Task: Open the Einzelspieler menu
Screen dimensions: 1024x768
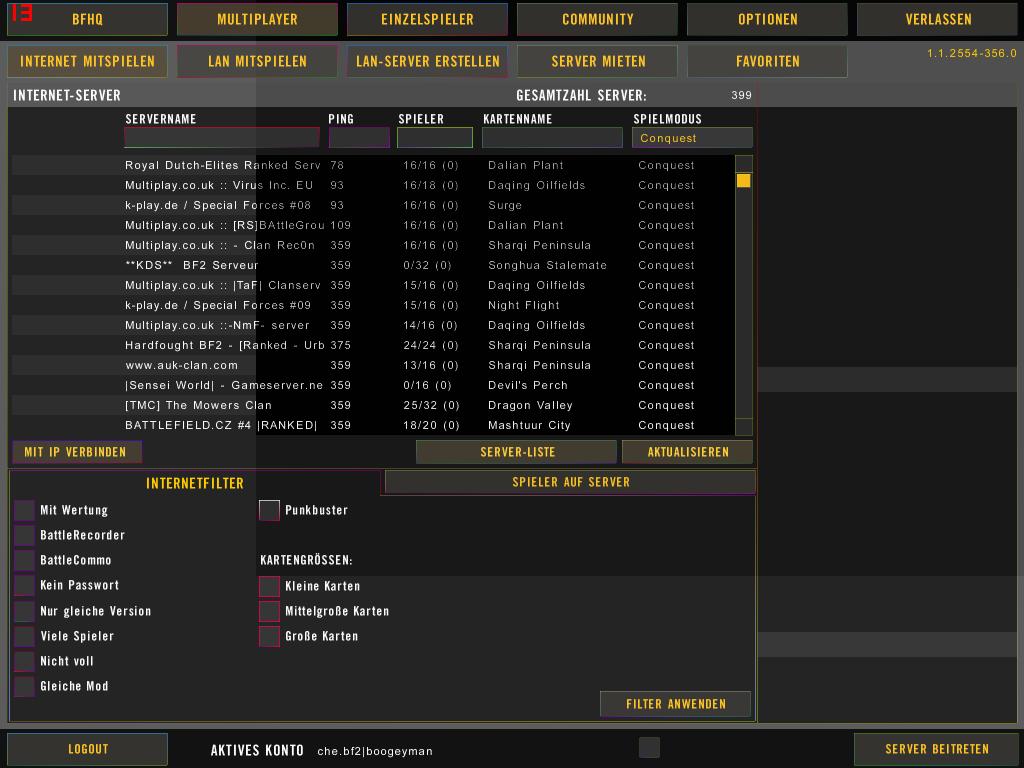Action: pyautogui.click(x=427, y=20)
